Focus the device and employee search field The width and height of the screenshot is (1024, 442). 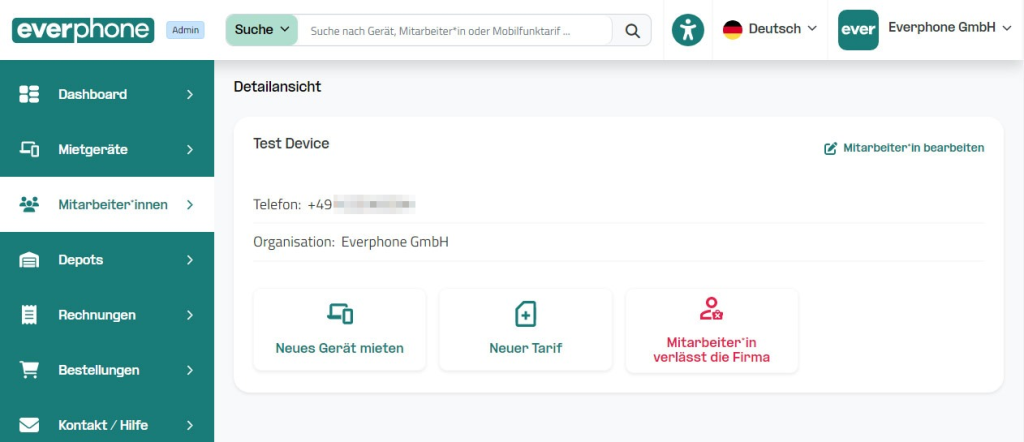455,31
